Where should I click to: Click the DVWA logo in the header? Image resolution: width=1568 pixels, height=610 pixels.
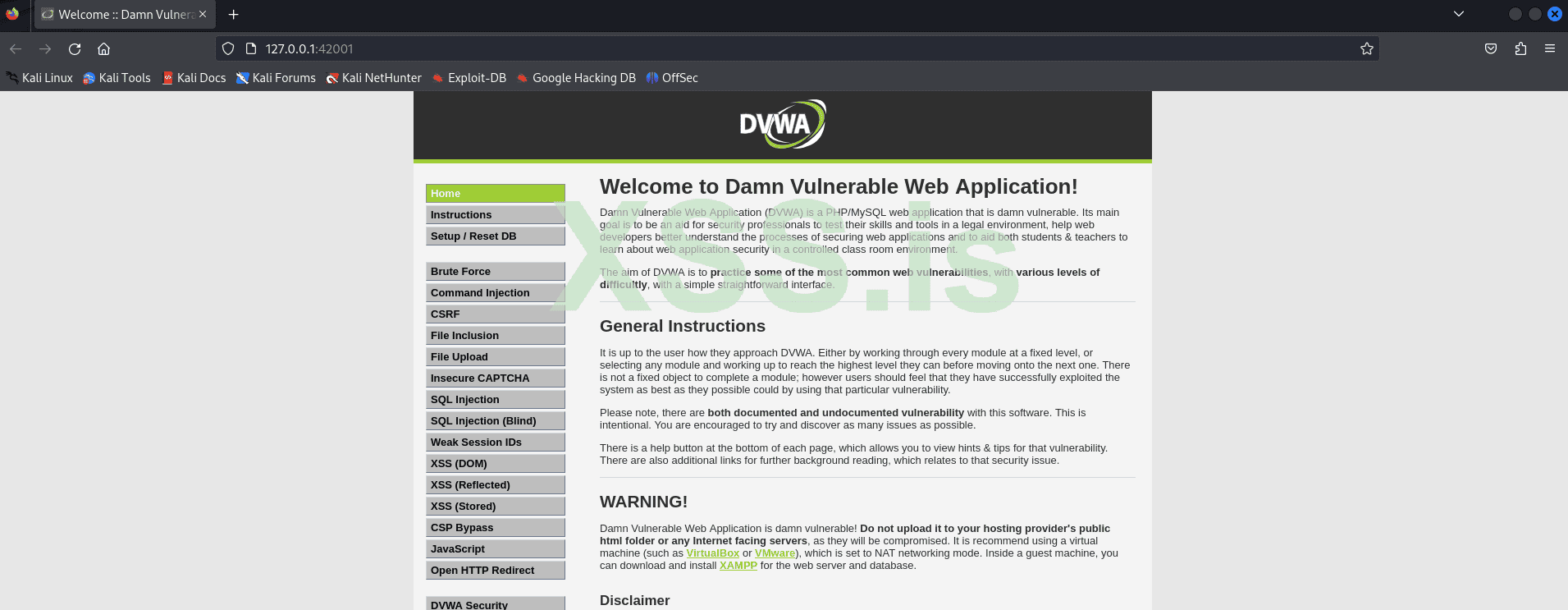[x=783, y=124]
